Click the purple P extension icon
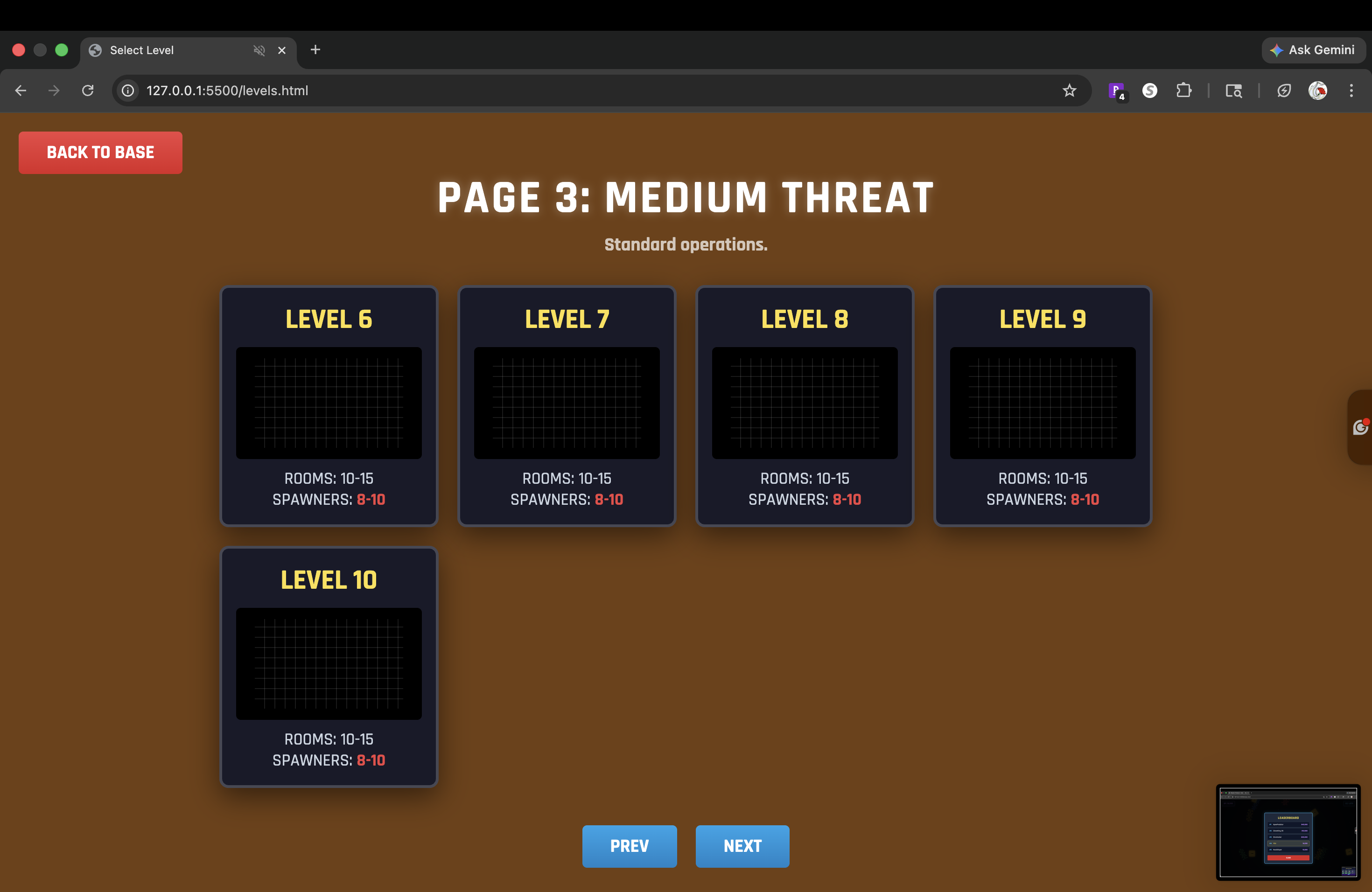 coord(1116,91)
